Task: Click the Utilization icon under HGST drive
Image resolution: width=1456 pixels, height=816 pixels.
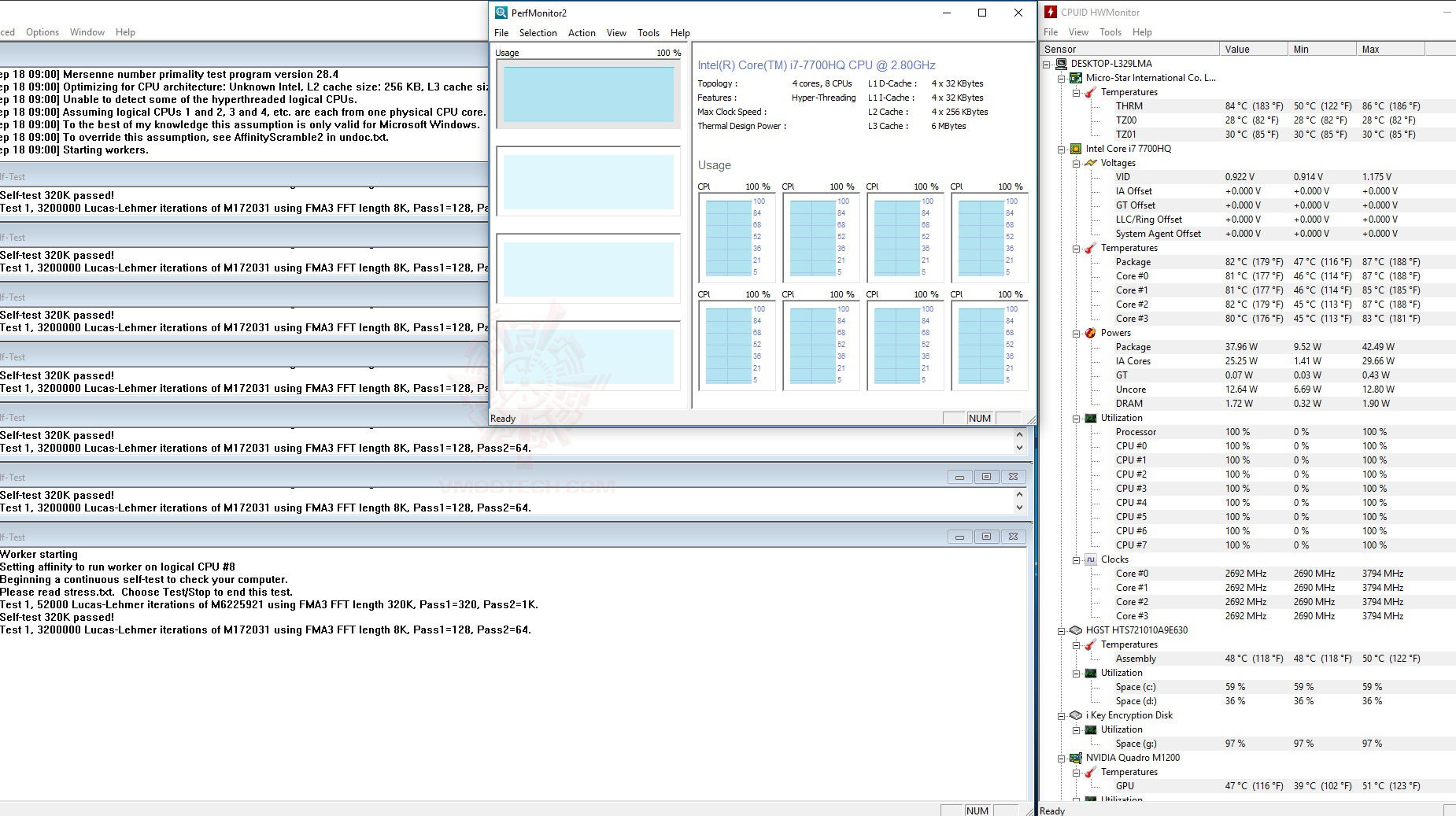Action: pos(1090,673)
